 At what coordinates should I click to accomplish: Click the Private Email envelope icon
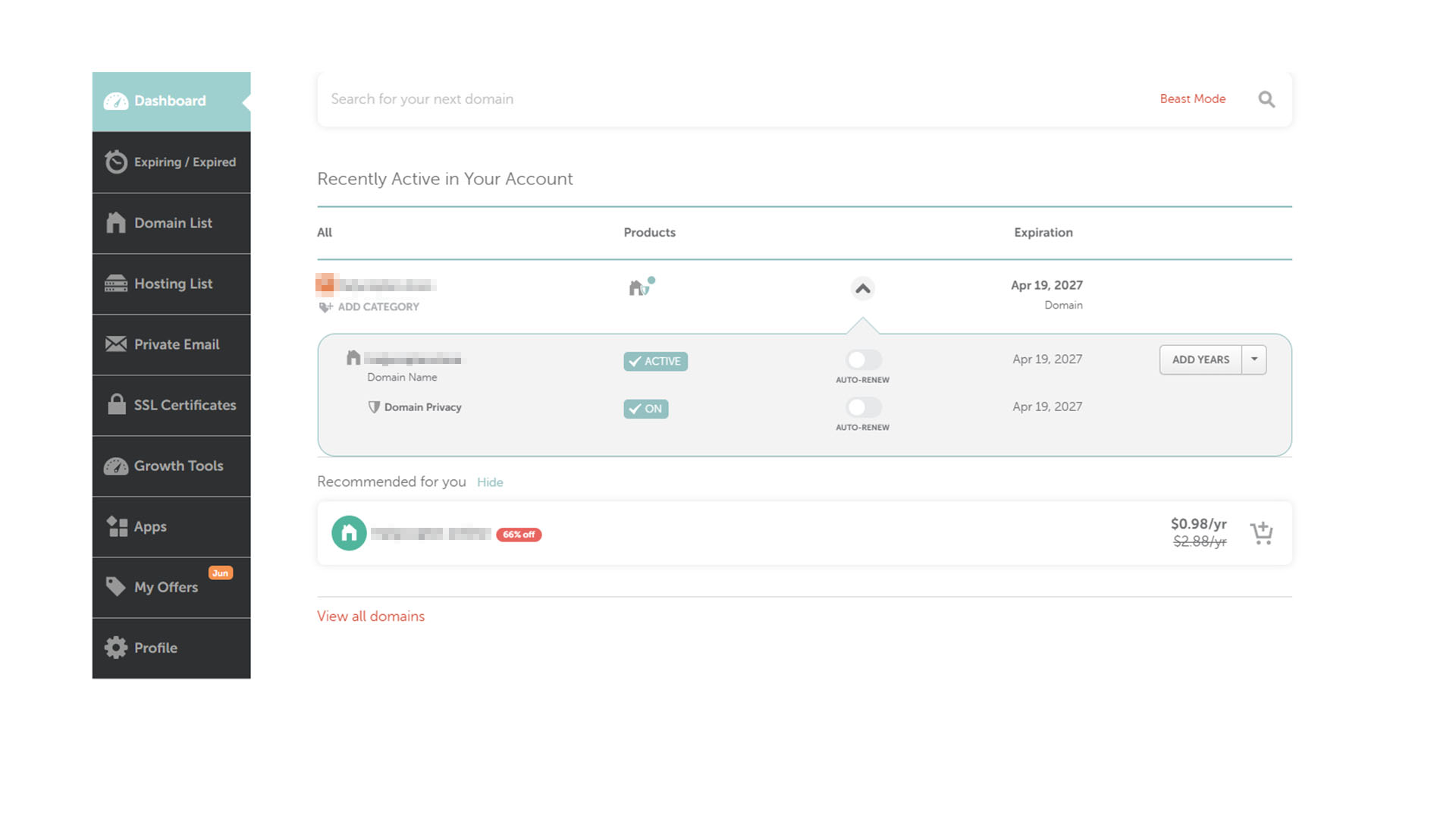point(116,344)
